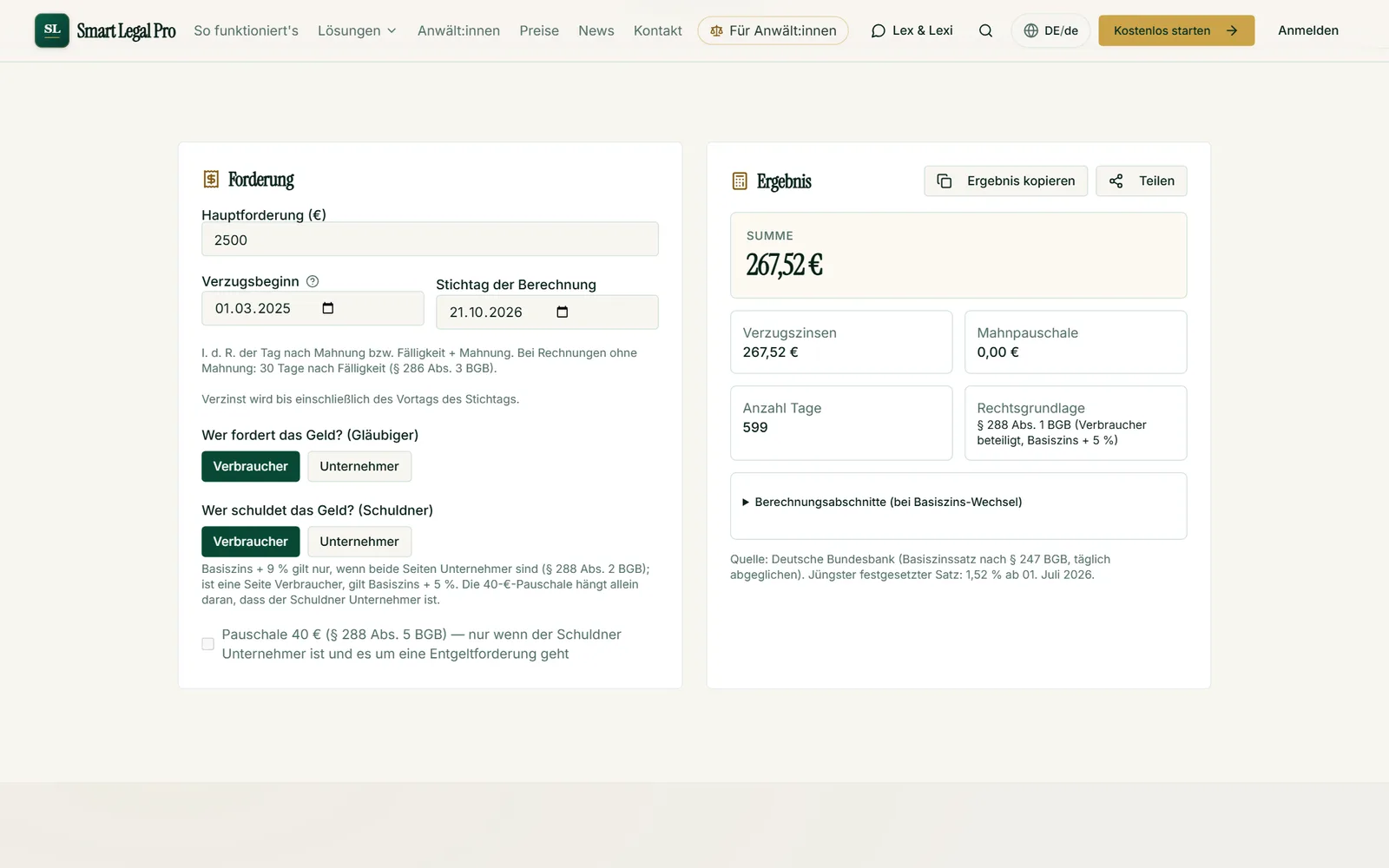The height and width of the screenshot is (868, 1389).
Task: Open the Lex & Lexi chat
Action: (912, 30)
